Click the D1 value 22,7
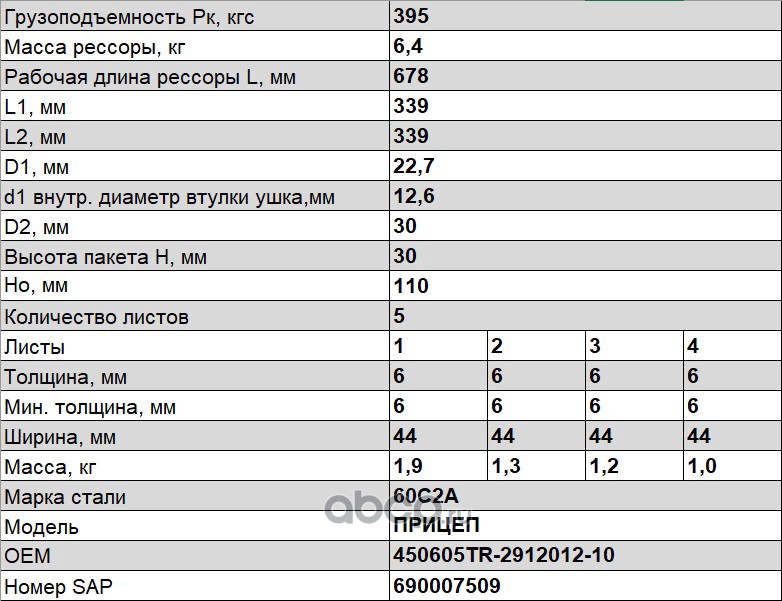 [x=414, y=166]
